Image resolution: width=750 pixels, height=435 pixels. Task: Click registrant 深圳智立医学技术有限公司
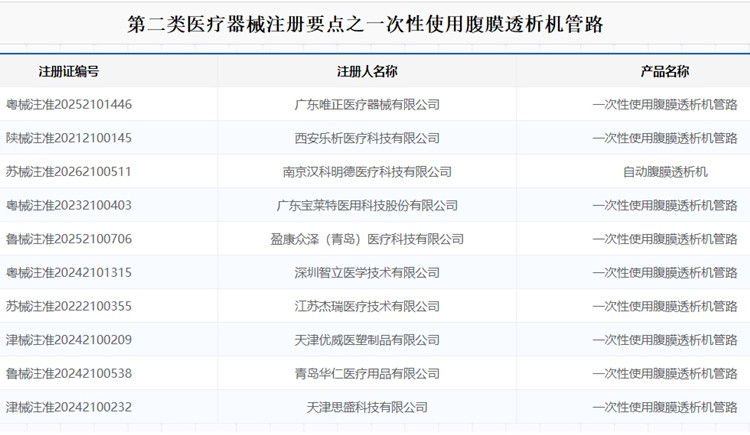click(x=367, y=272)
